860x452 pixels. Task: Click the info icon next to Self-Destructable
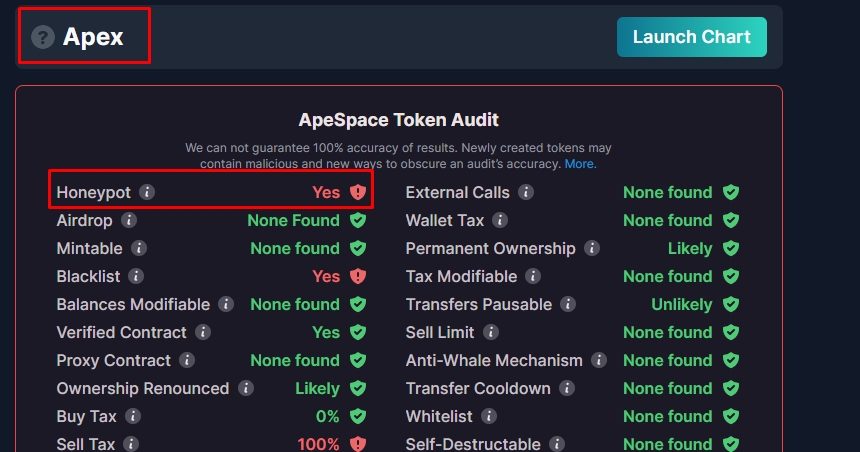[557, 444]
